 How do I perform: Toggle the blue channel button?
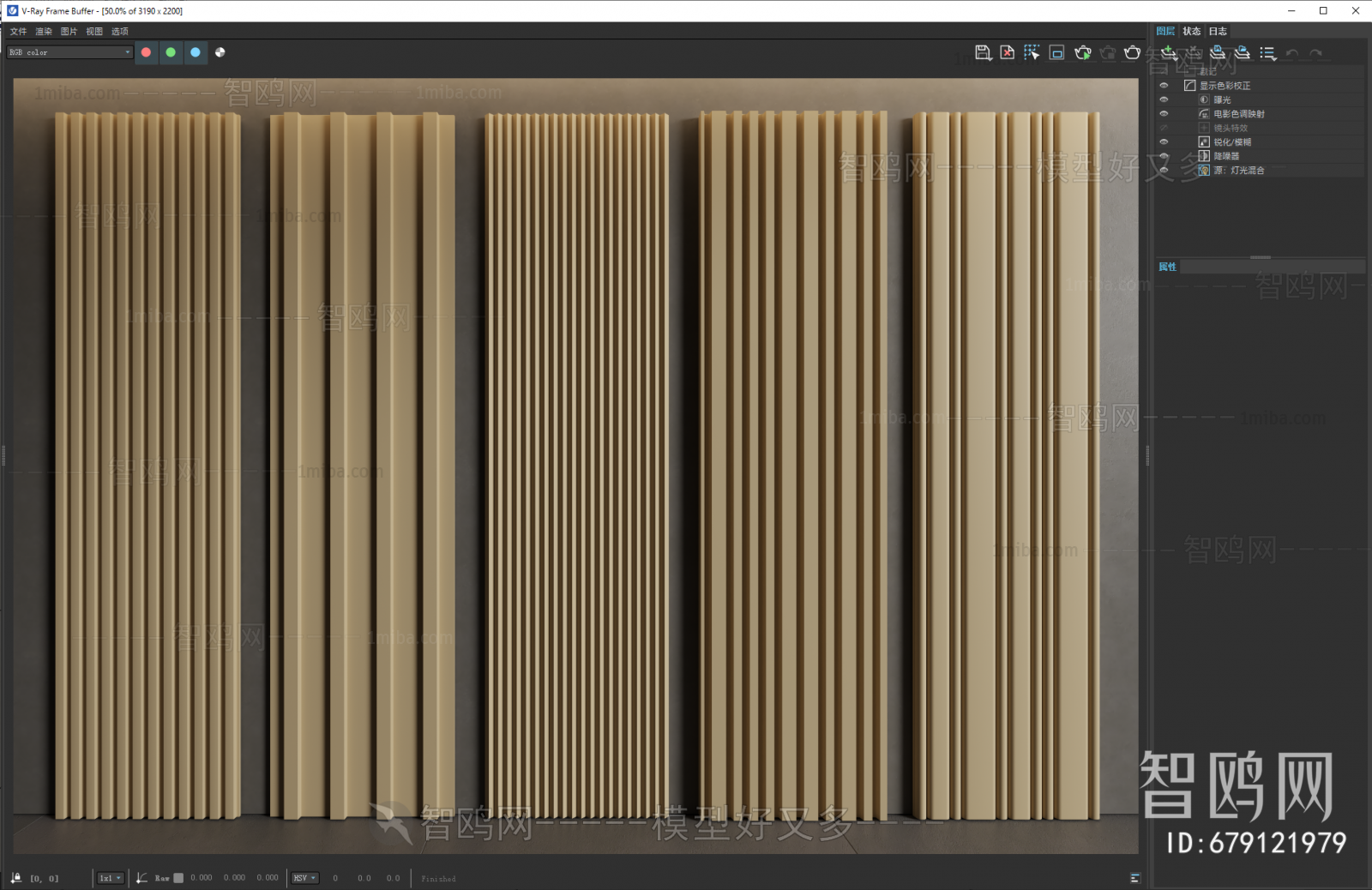point(196,52)
